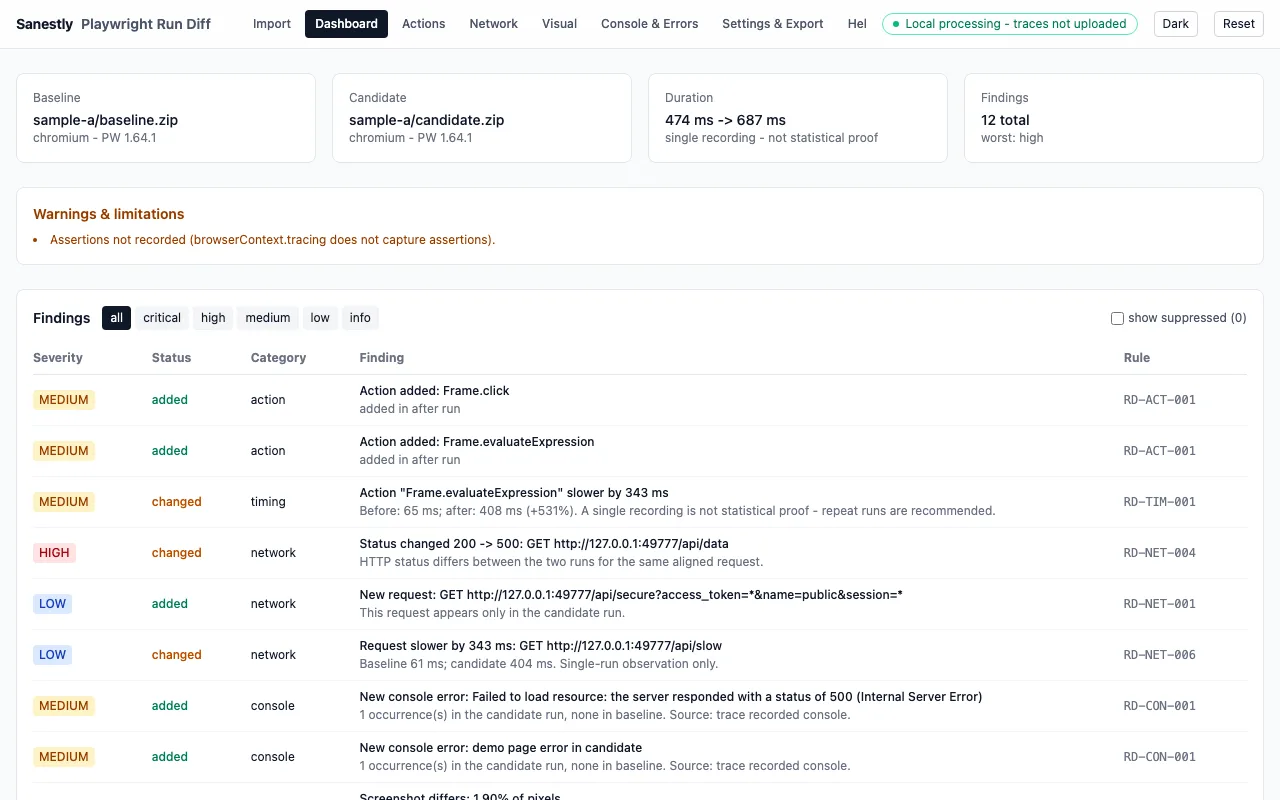
Task: Switch to the Actions tab
Action: click(424, 24)
